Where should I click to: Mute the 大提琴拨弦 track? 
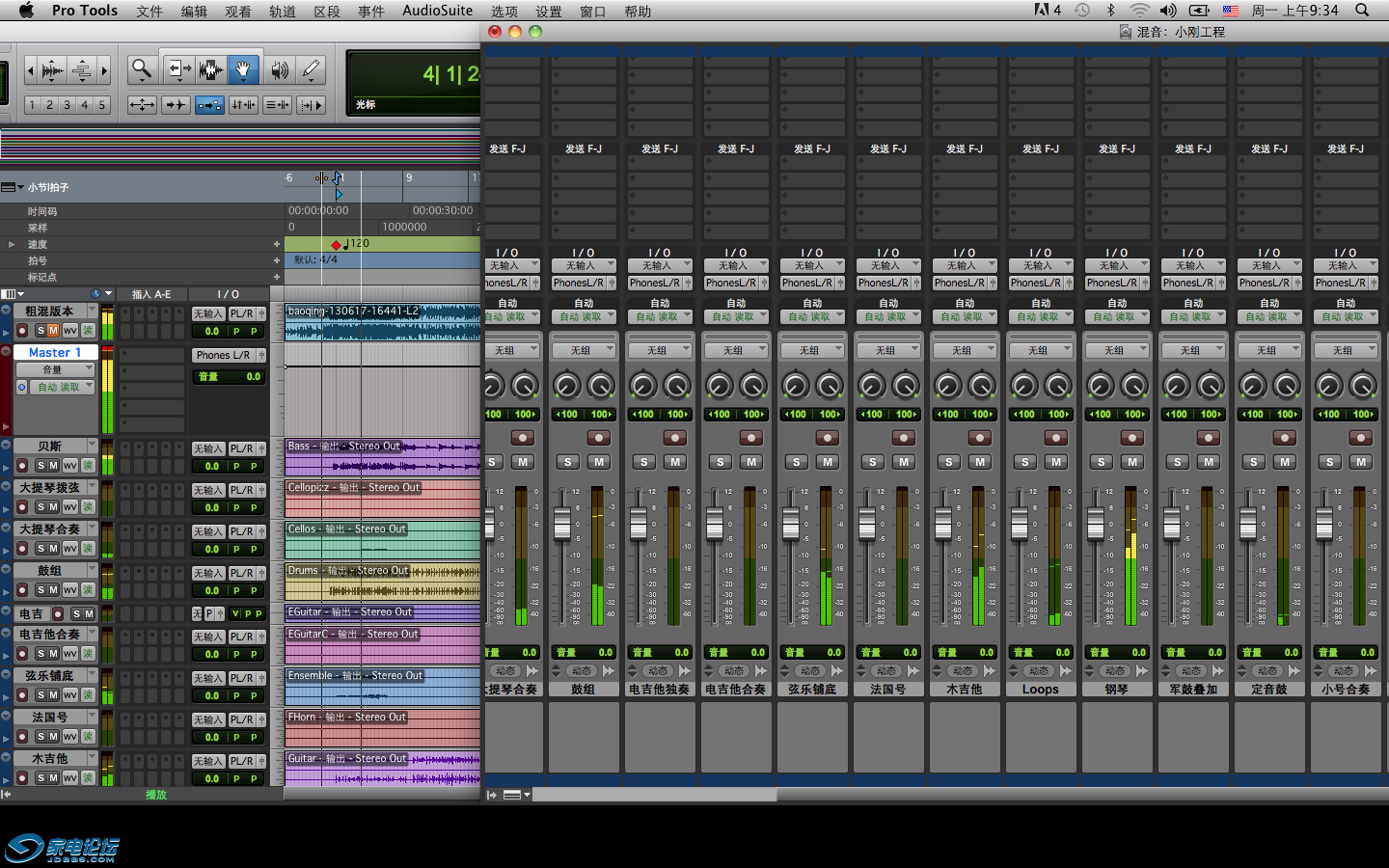(54, 507)
